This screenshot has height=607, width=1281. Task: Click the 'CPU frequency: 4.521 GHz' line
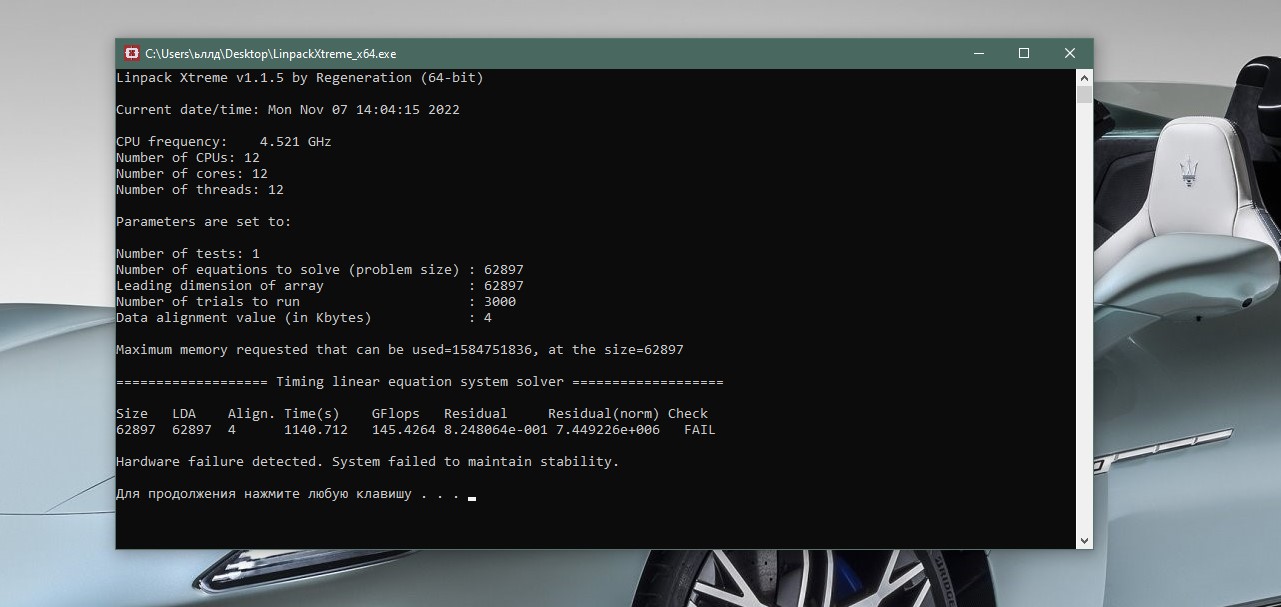(224, 142)
